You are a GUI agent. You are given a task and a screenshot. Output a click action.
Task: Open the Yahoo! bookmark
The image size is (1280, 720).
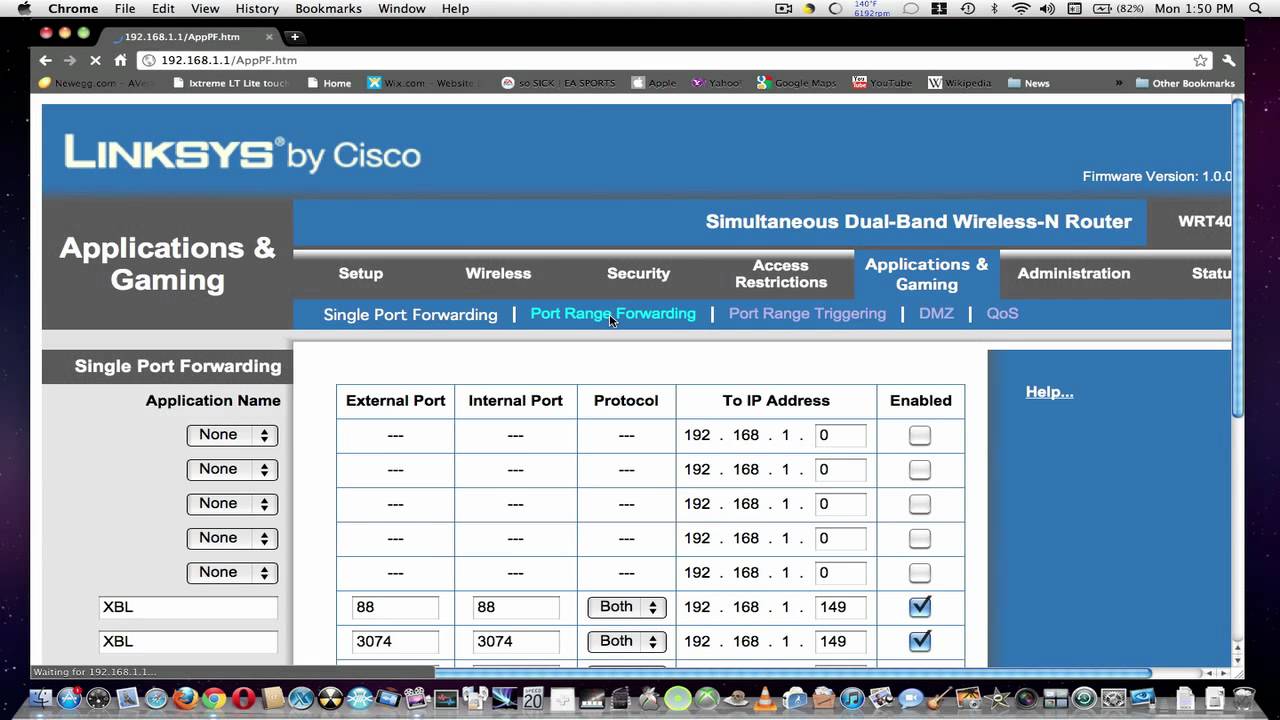click(716, 83)
